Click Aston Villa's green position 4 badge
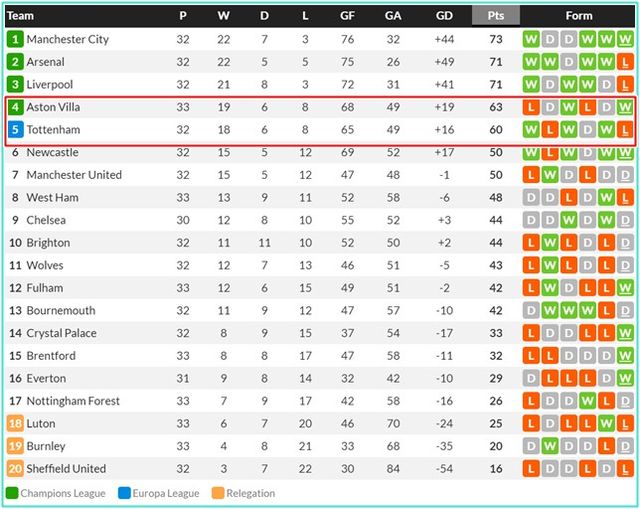This screenshot has width=640, height=509. [15, 107]
